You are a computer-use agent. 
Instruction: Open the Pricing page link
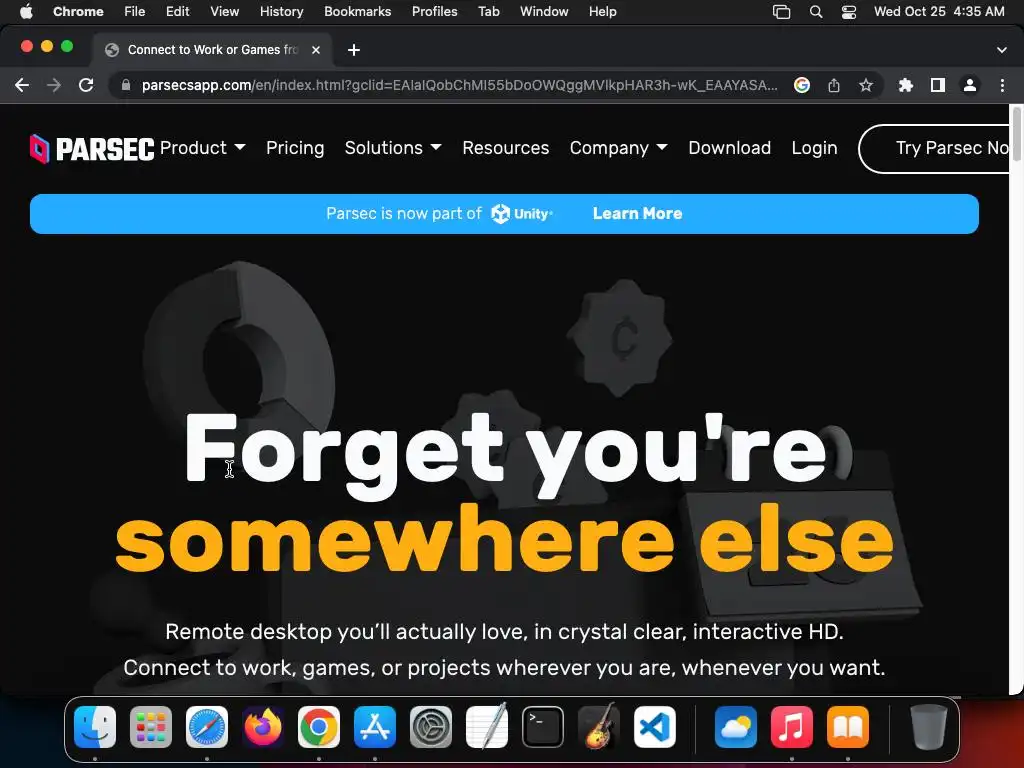295,148
